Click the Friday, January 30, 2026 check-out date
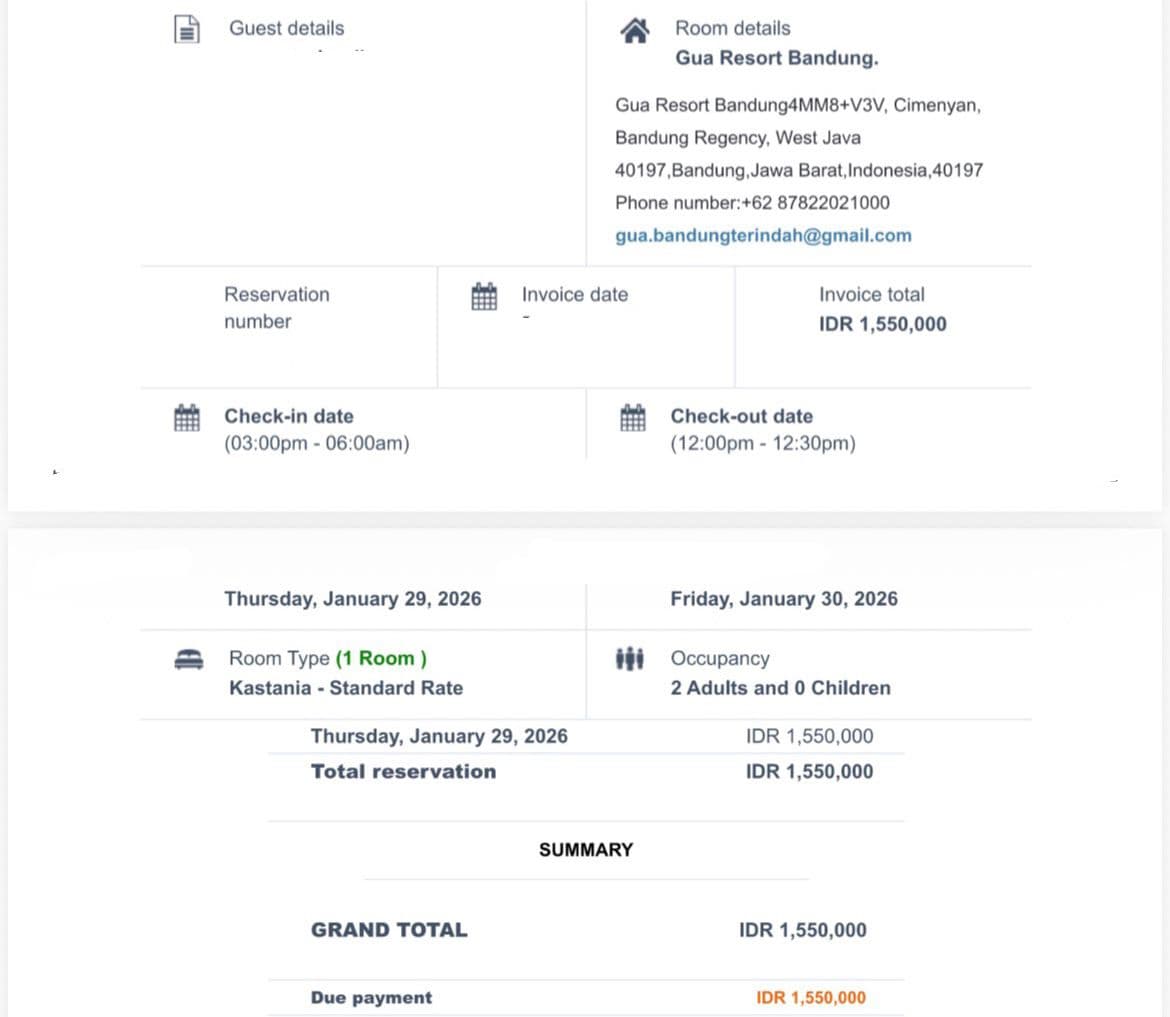This screenshot has width=1170, height=1017. [x=784, y=599]
